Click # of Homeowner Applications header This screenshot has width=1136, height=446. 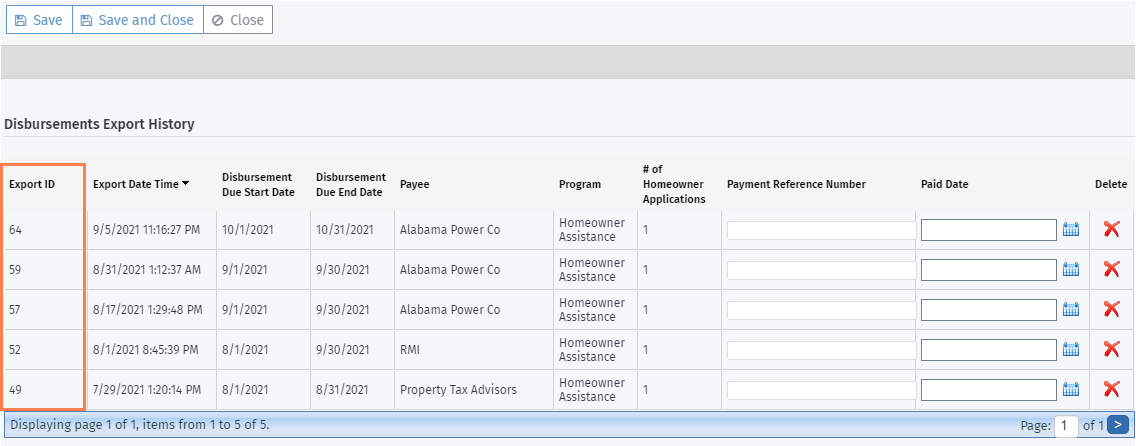click(674, 184)
